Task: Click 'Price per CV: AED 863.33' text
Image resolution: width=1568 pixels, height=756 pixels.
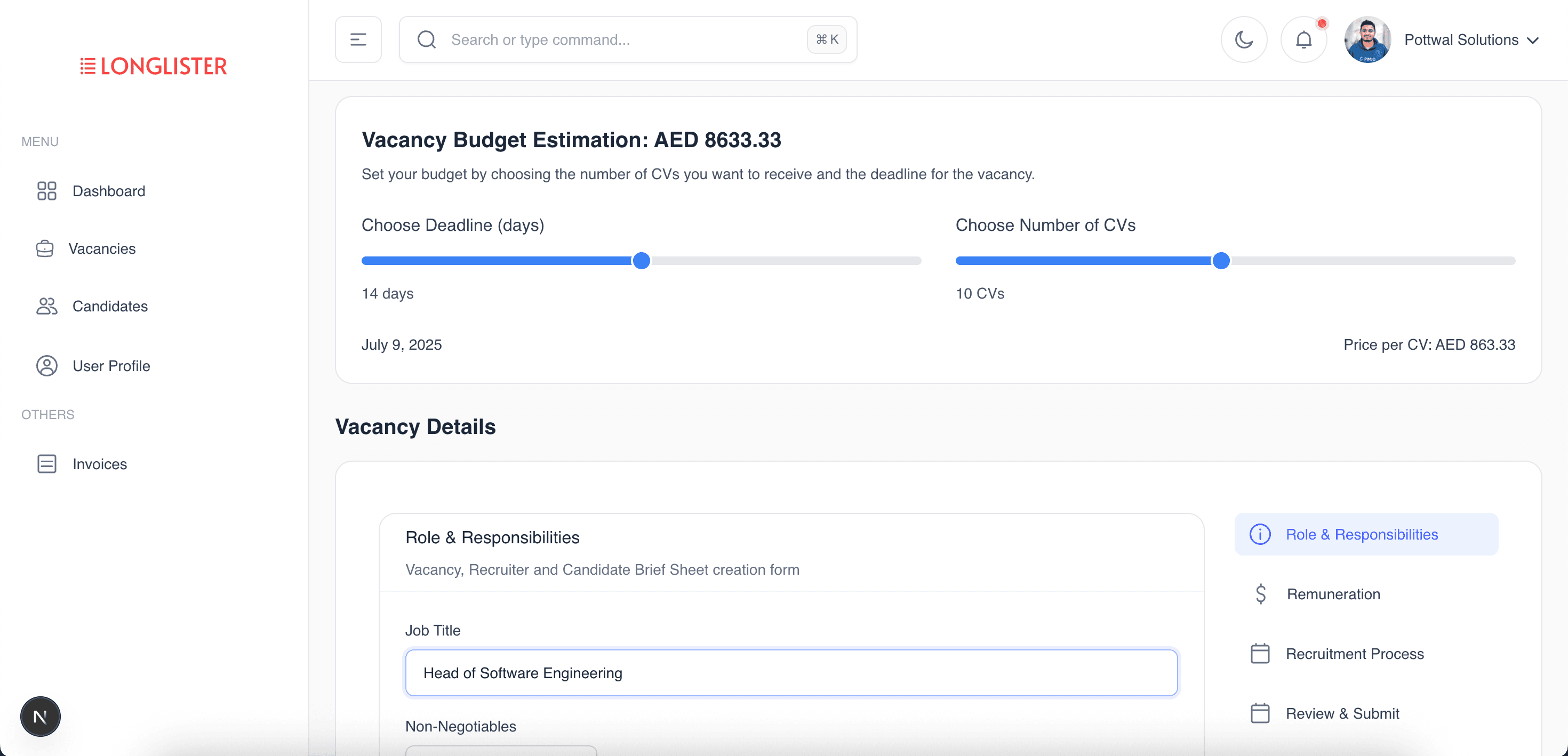Action: [x=1429, y=344]
